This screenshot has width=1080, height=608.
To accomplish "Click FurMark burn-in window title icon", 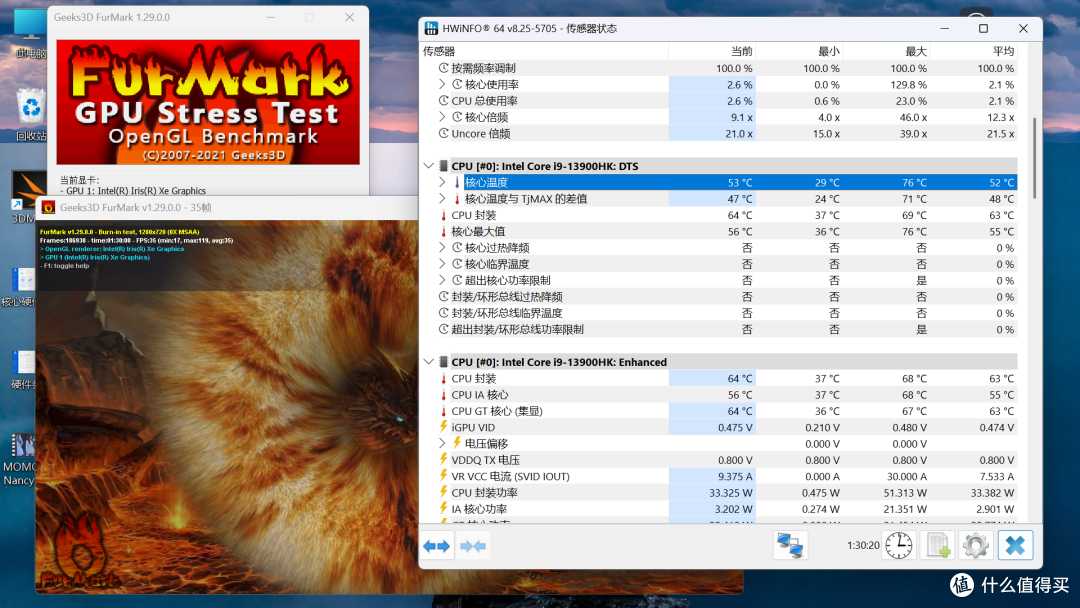I will click(x=48, y=207).
